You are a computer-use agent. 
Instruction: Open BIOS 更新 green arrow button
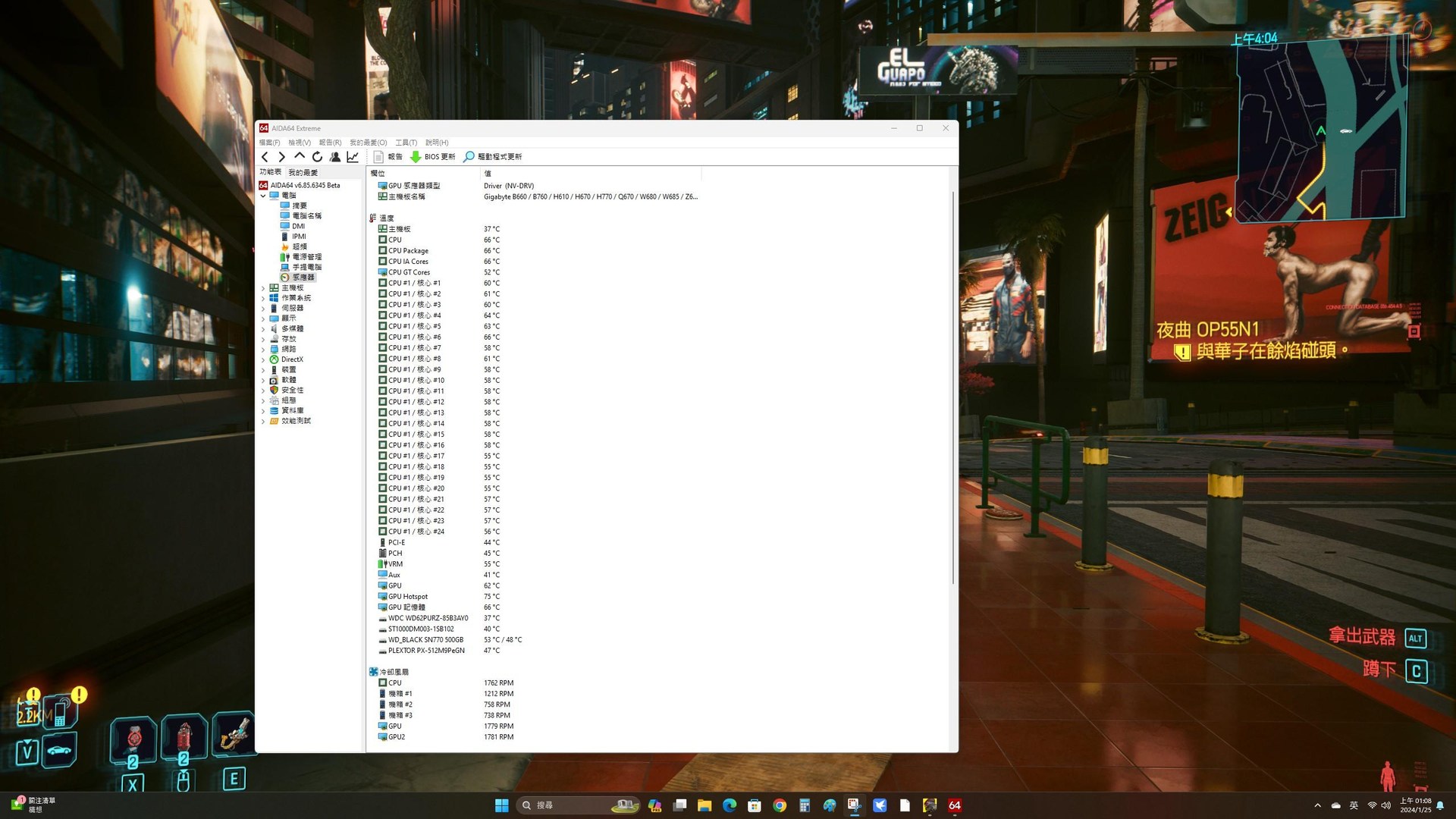[432, 157]
